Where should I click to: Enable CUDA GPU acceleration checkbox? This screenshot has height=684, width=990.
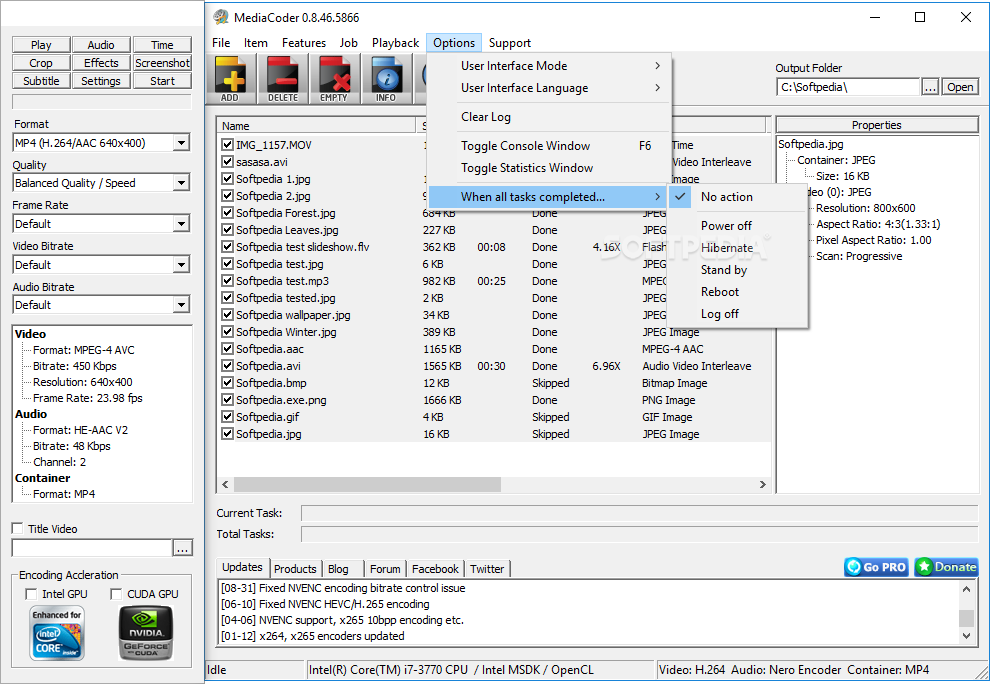pyautogui.click(x=116, y=594)
